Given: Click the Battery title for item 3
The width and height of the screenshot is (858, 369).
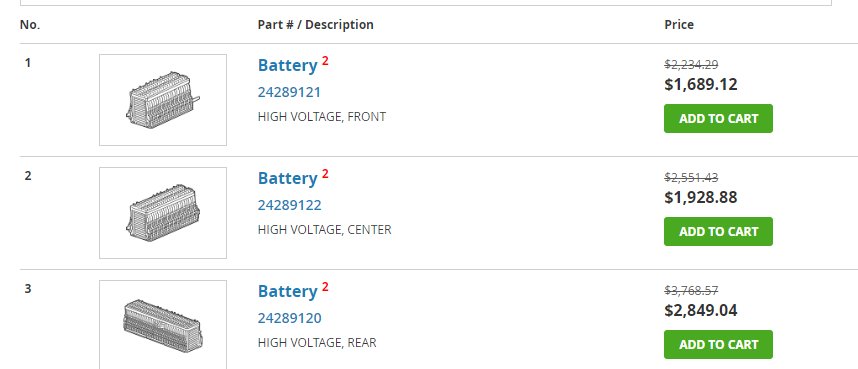Looking at the screenshot, I should [287, 291].
